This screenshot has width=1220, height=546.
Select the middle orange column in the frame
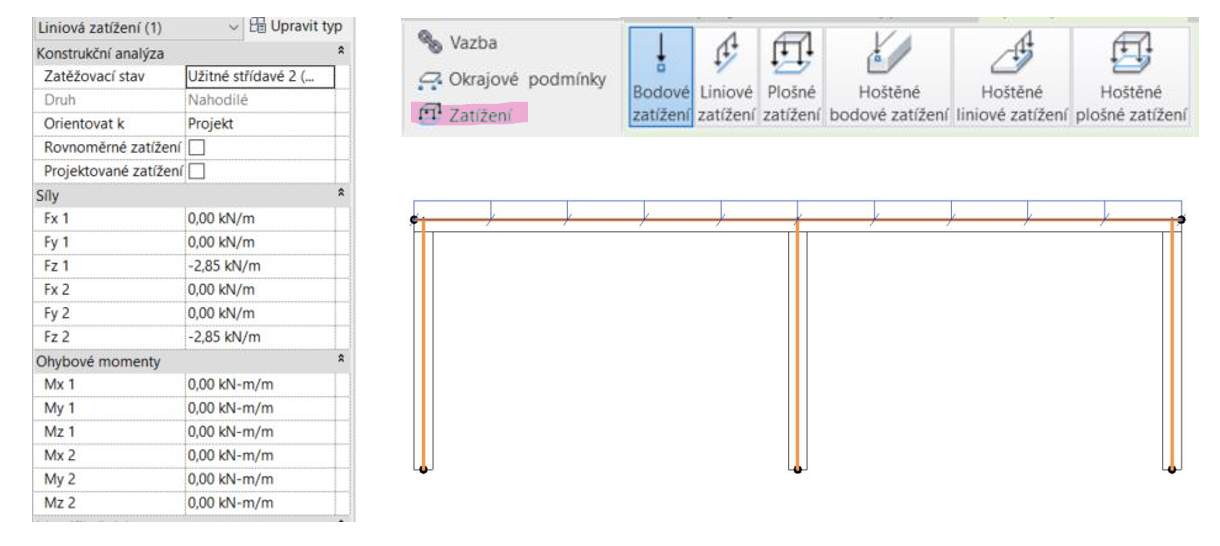point(797,350)
